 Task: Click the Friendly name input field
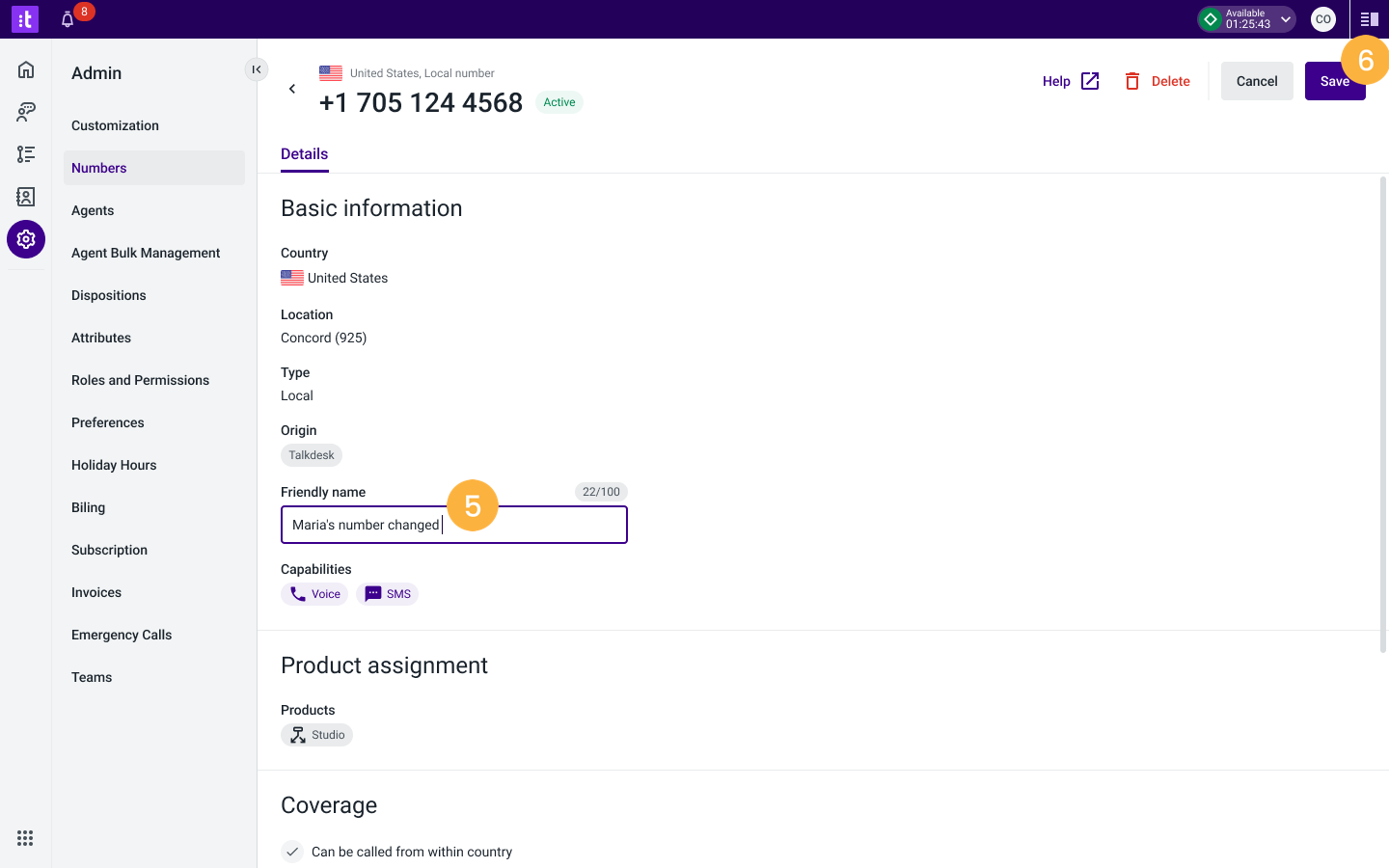[x=454, y=525]
